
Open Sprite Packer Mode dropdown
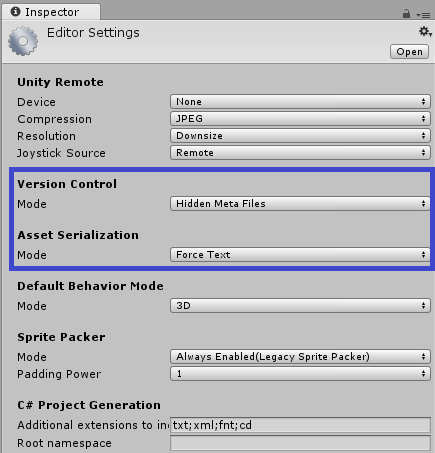click(x=300, y=357)
